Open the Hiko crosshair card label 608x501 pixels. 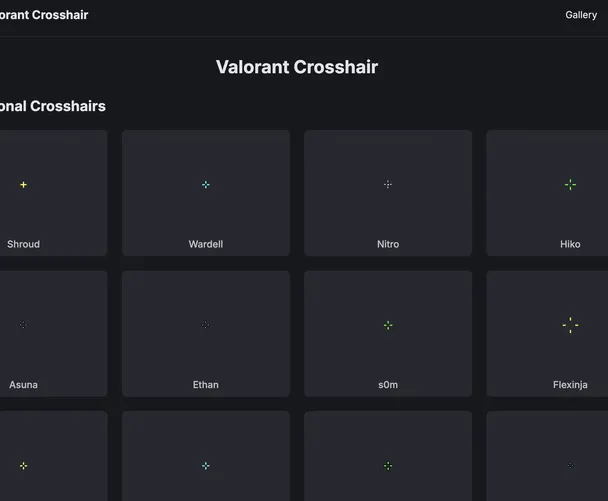pos(570,244)
